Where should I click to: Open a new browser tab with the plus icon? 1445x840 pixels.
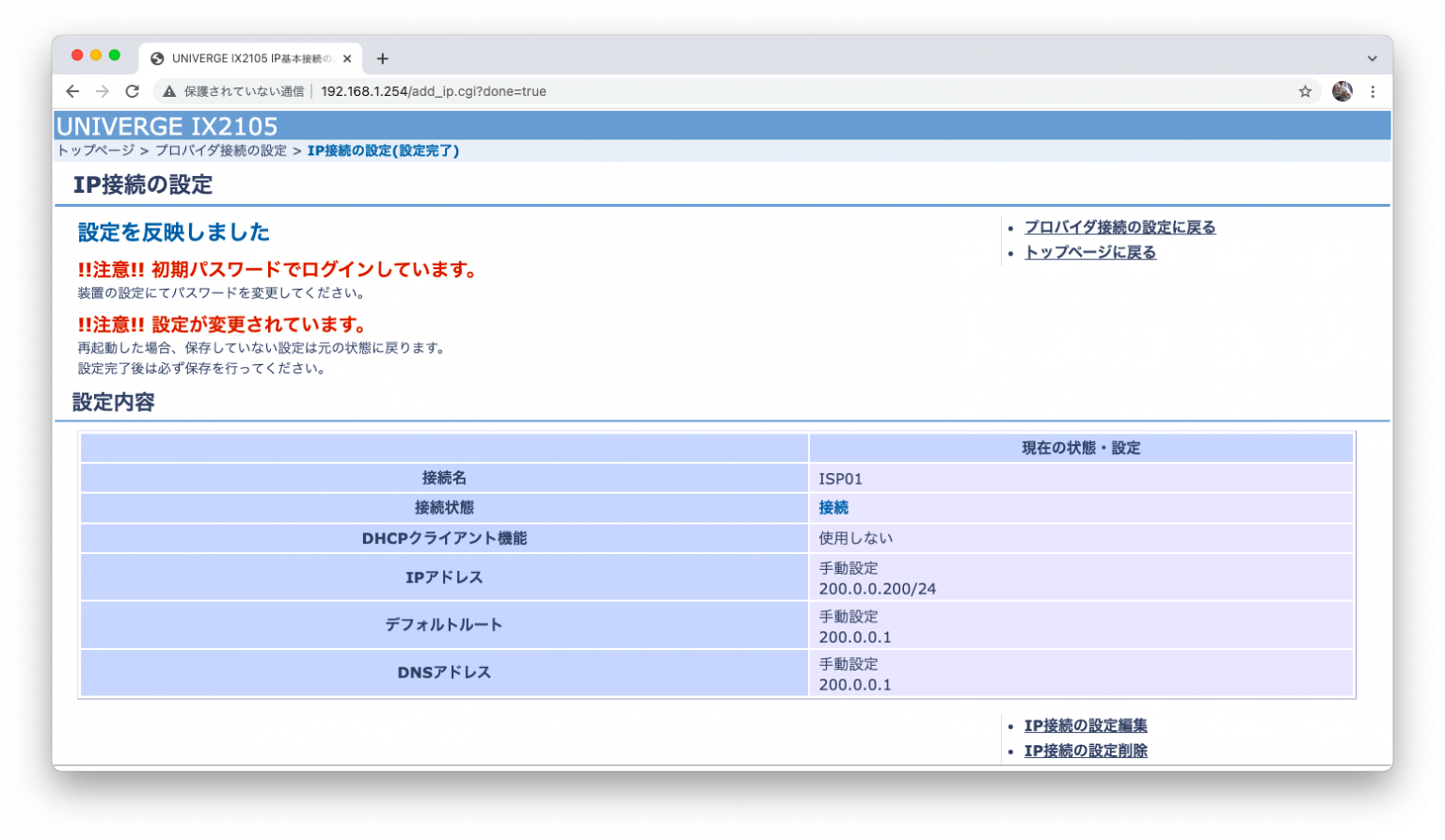pyautogui.click(x=382, y=58)
